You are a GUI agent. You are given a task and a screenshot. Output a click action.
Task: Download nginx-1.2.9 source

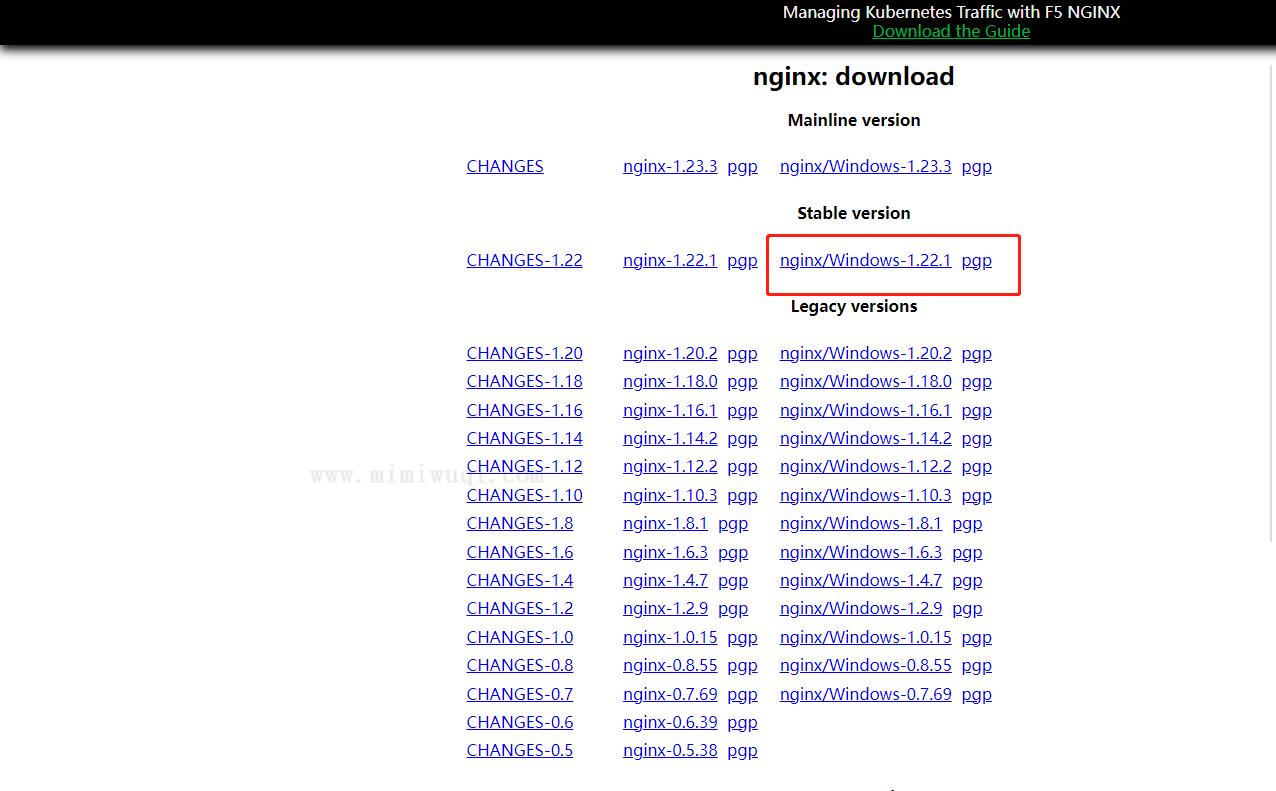click(665, 608)
